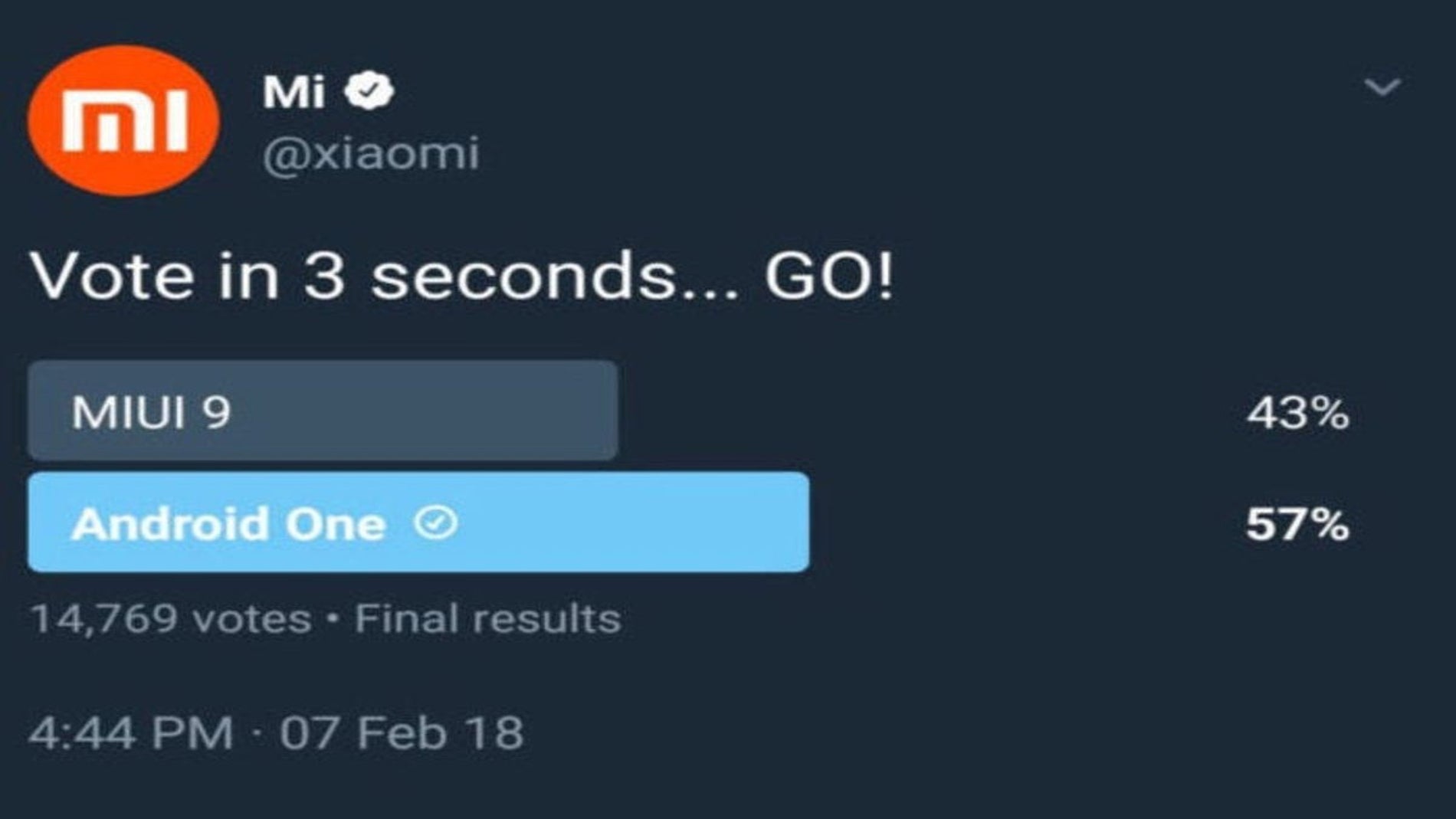This screenshot has height=819, width=1456.
Task: Click the 4:44 PM timestamp
Action: (x=131, y=732)
